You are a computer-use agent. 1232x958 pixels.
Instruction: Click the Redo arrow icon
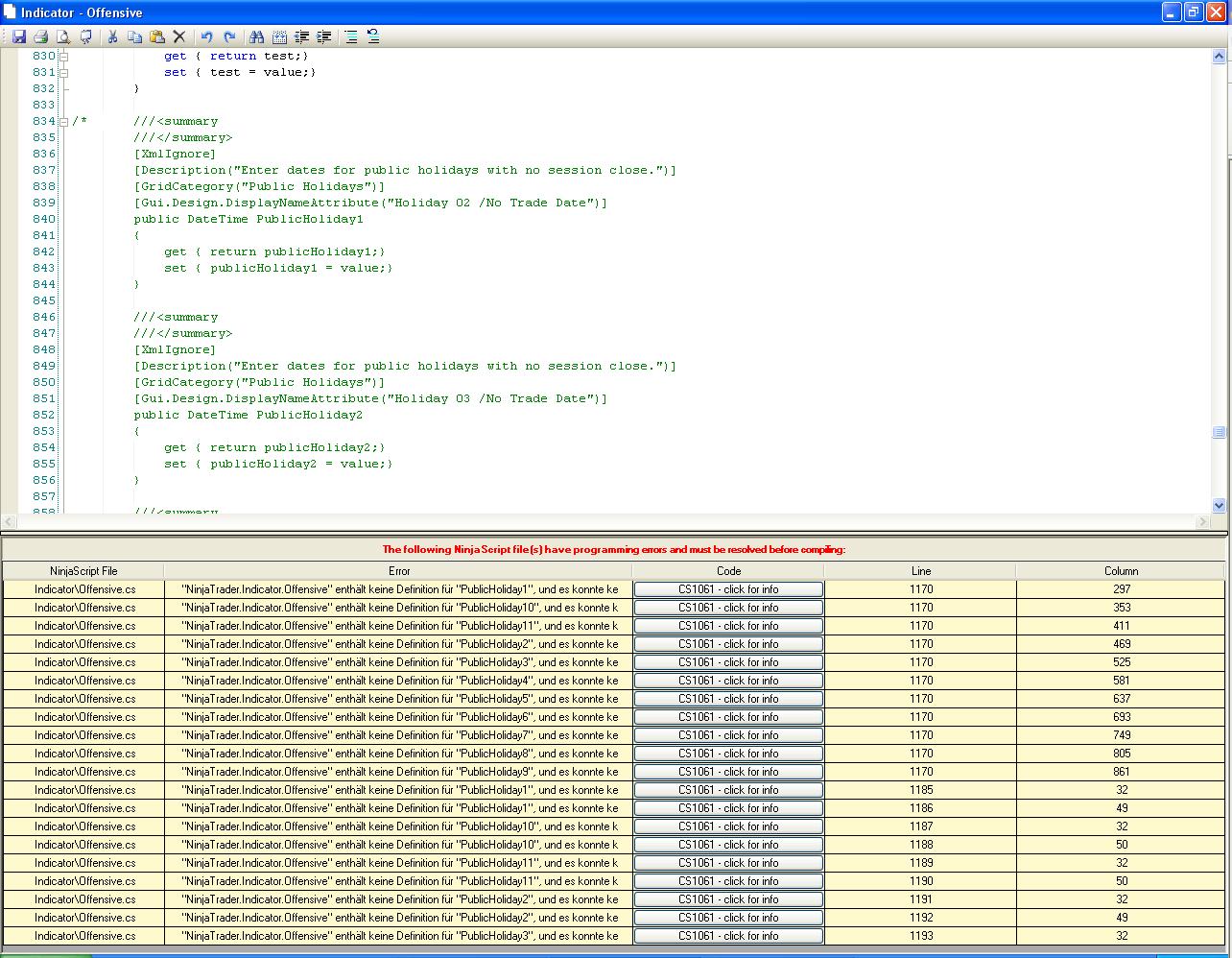[229, 36]
